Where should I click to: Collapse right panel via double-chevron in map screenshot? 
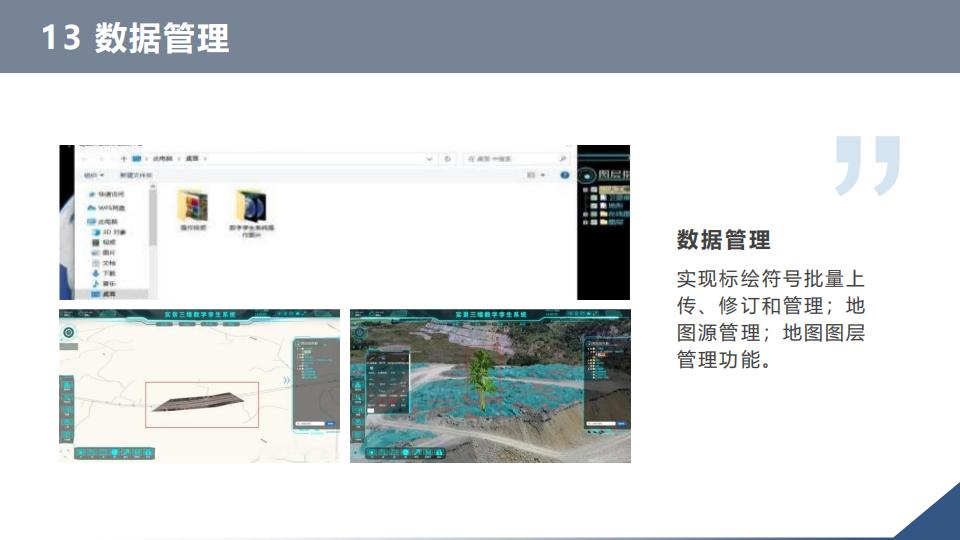click(287, 380)
